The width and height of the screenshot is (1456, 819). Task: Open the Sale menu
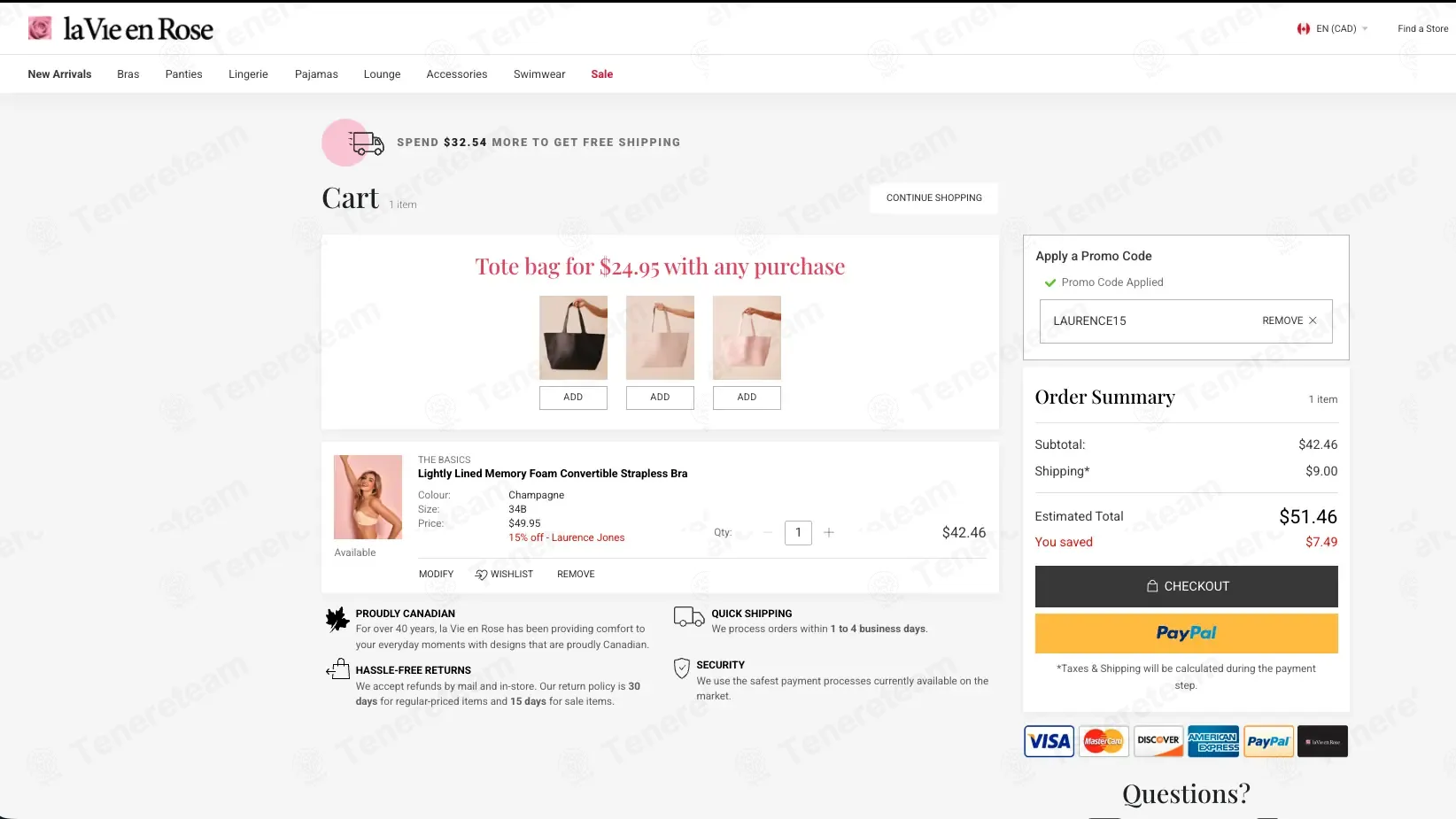point(602,74)
